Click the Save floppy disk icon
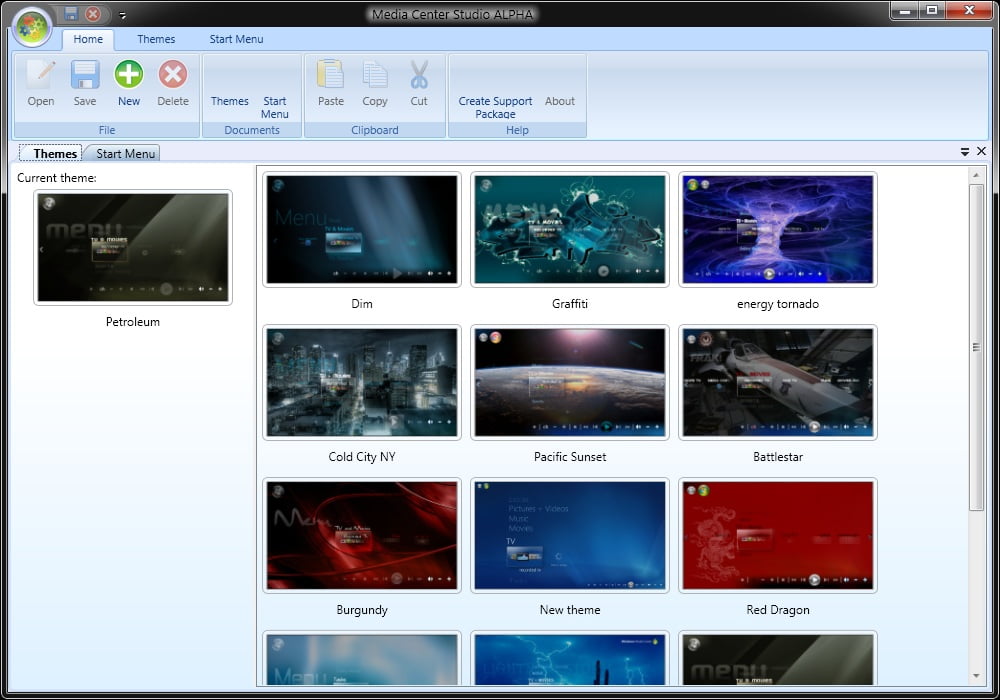The width and height of the screenshot is (1000, 700). pyautogui.click(x=85, y=76)
